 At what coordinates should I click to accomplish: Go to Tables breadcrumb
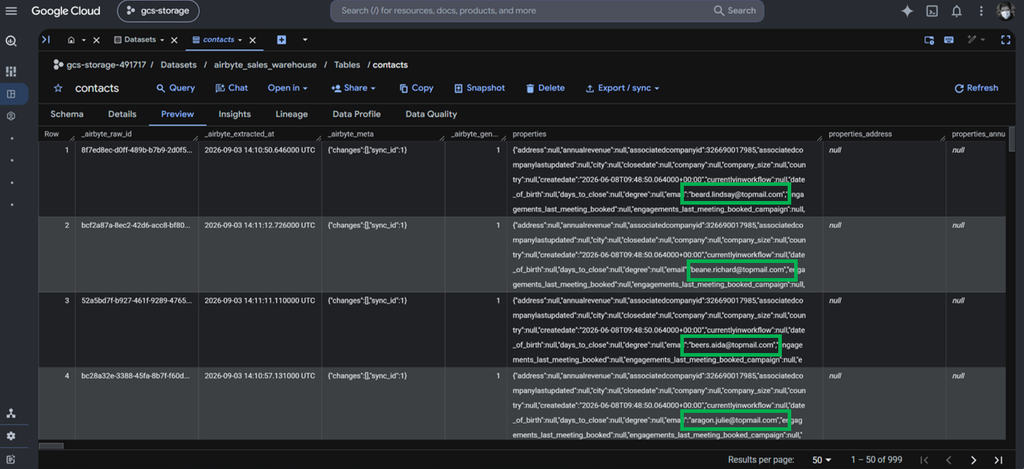coord(347,65)
